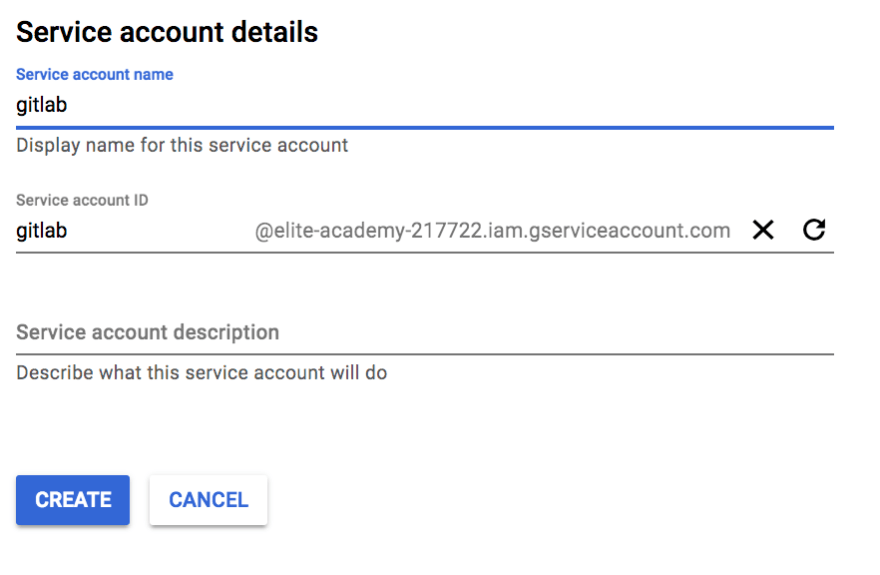Click the gray underline beneath the account ID
Image resolution: width=880 pixels, height=575 pixels.
(x=425, y=252)
